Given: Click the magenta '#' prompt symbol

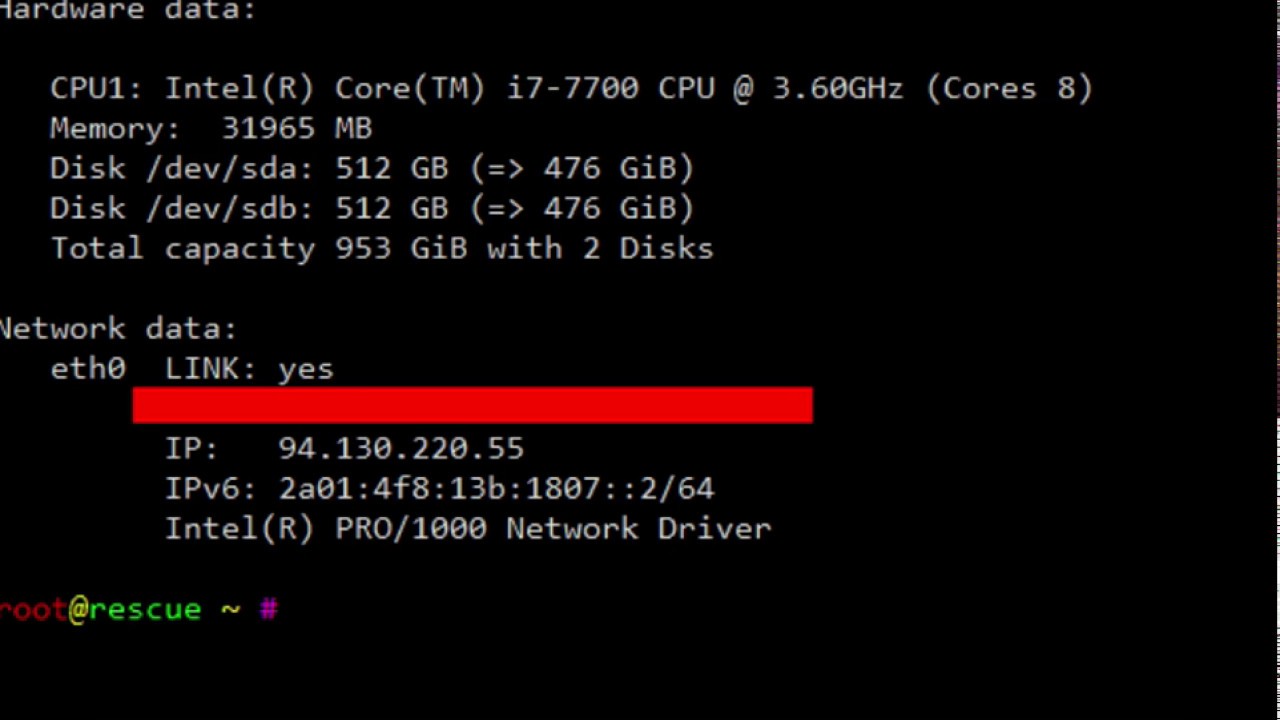Looking at the screenshot, I should click(268, 609).
